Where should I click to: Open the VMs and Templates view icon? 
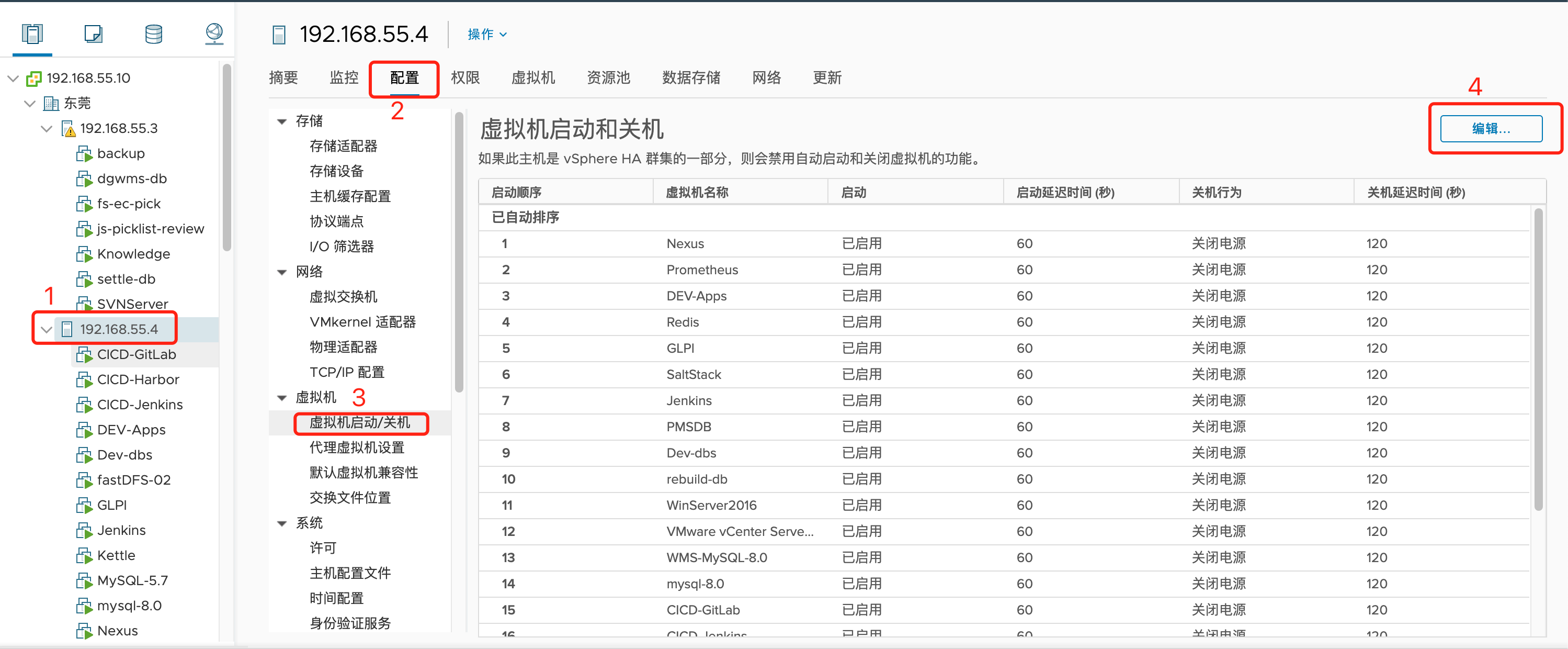93,33
